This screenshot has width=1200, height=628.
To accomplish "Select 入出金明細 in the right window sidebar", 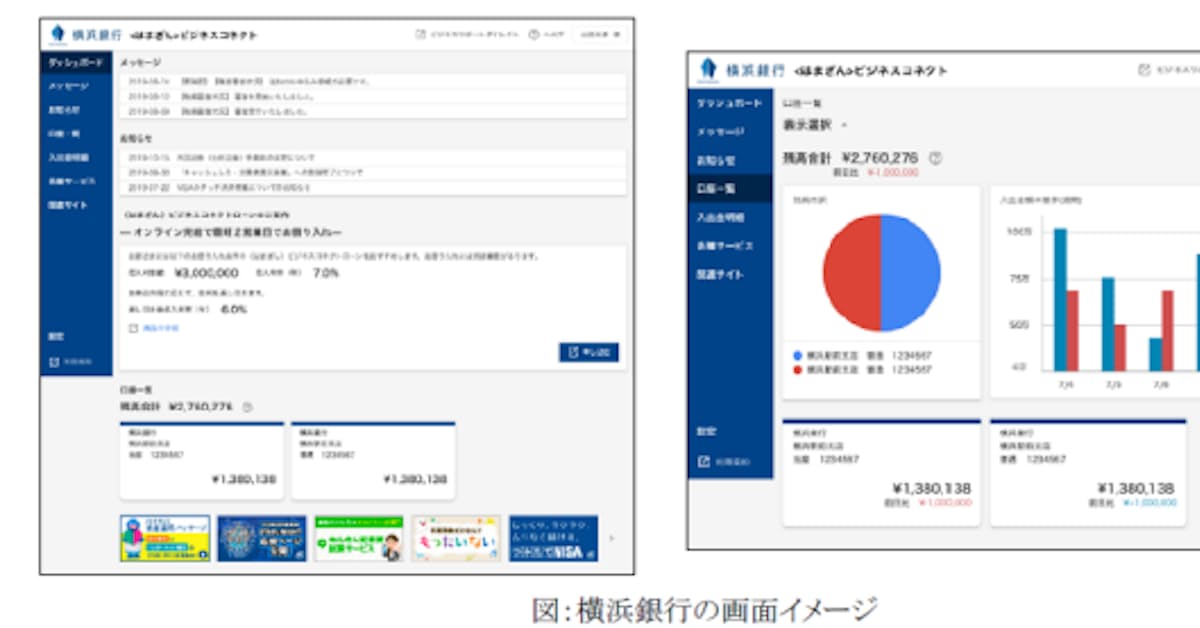I will coord(720,217).
